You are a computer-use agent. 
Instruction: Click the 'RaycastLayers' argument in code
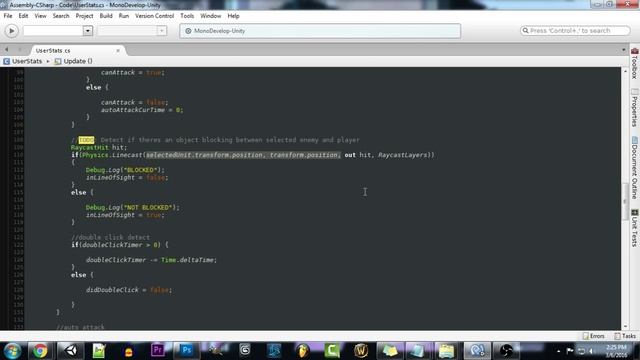tap(402, 155)
